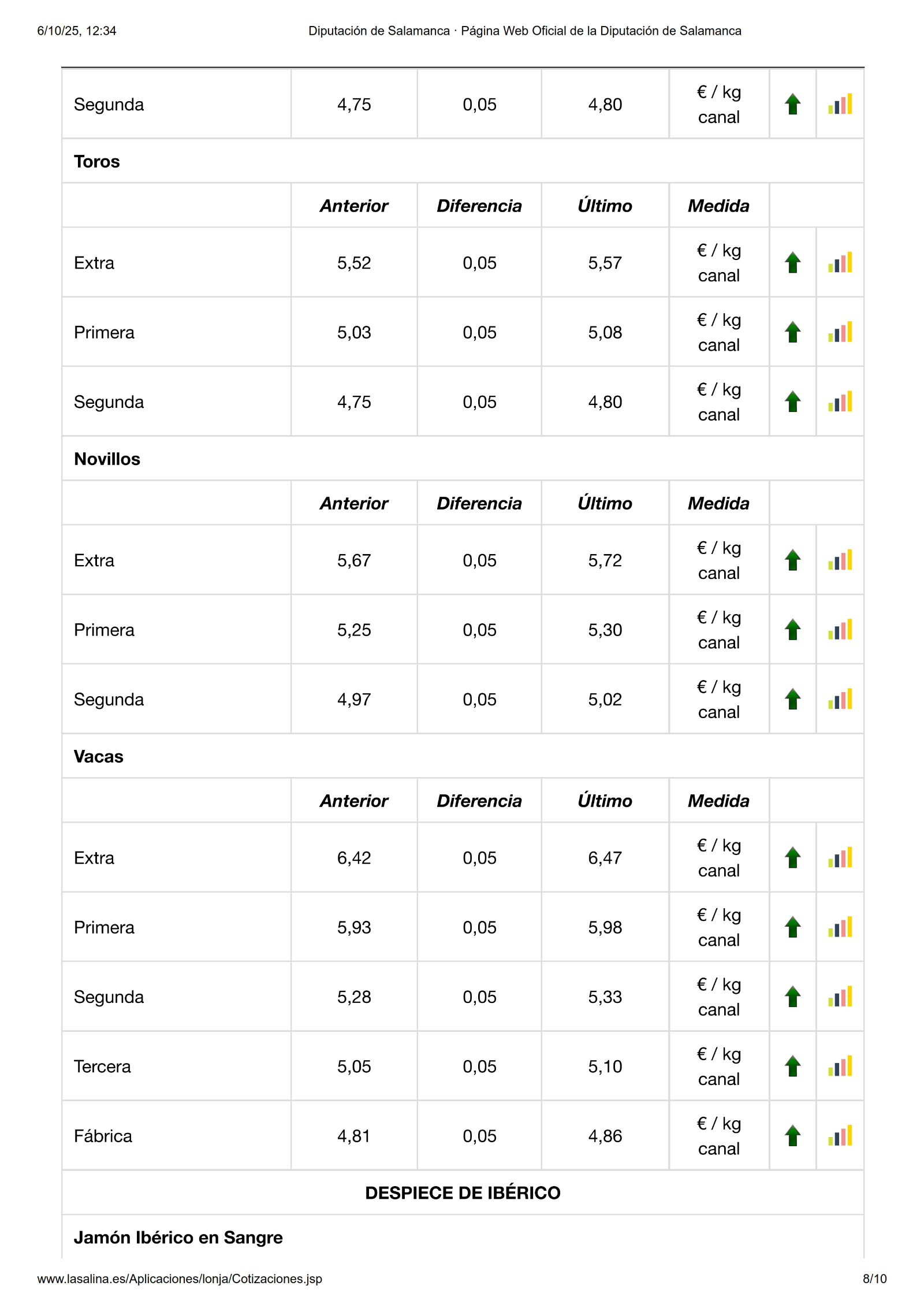Screen dimensions: 924x1308
Task: Click green up arrow for Toros Segunda
Action: point(793,402)
